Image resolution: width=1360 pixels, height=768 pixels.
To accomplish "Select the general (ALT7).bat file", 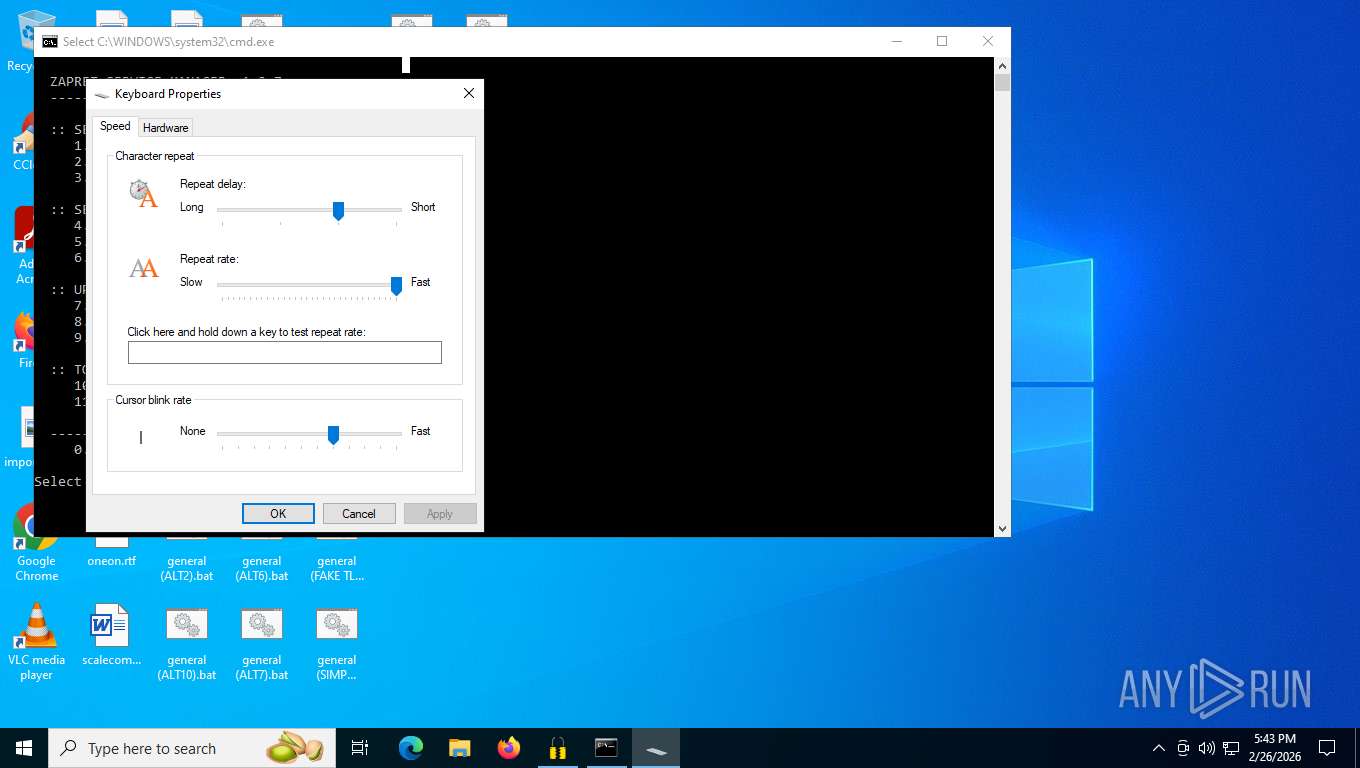I will click(262, 642).
